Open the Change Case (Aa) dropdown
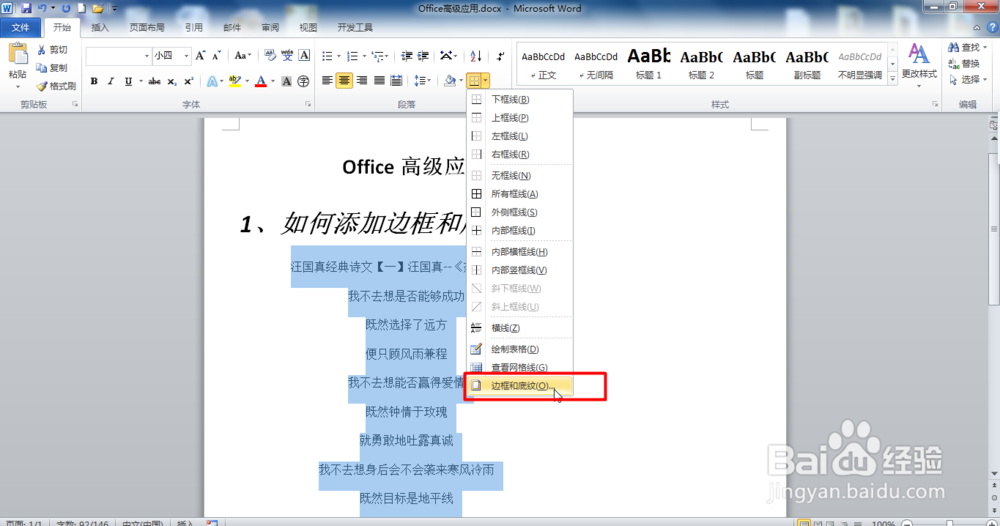The height and width of the screenshot is (526, 1000). click(242, 56)
